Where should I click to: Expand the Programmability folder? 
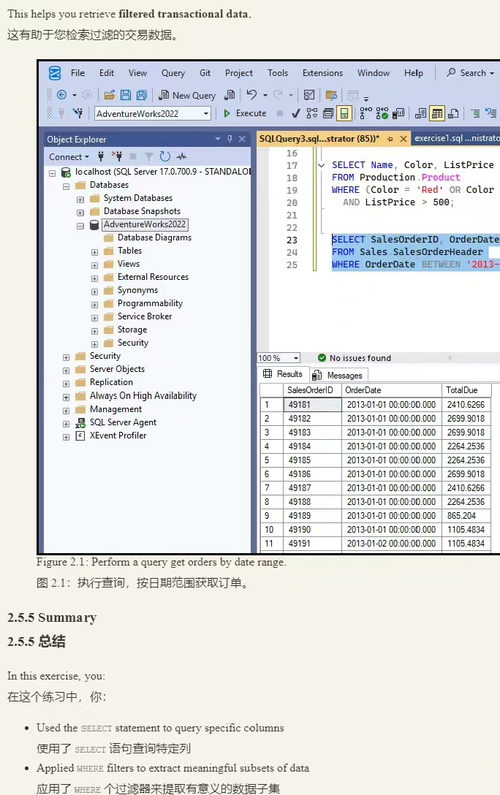(94, 305)
